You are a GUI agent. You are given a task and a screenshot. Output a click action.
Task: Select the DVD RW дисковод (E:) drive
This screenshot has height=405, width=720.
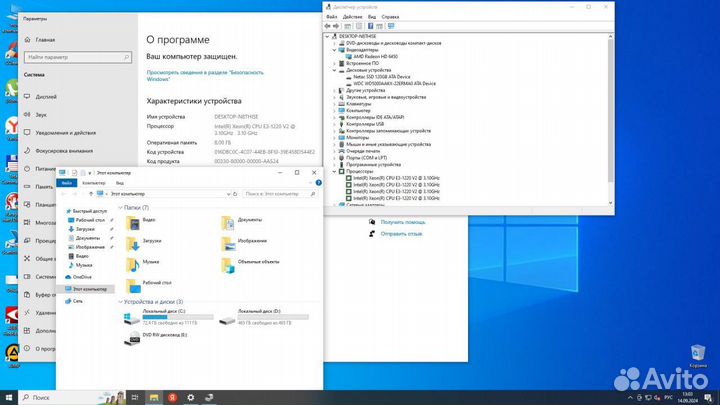coord(156,338)
